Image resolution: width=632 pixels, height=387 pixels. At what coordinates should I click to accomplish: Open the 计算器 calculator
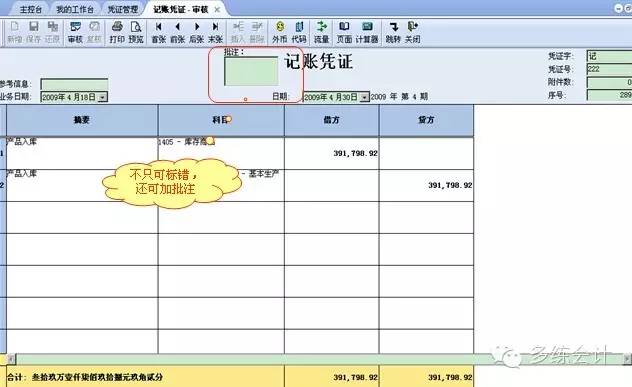[367, 32]
